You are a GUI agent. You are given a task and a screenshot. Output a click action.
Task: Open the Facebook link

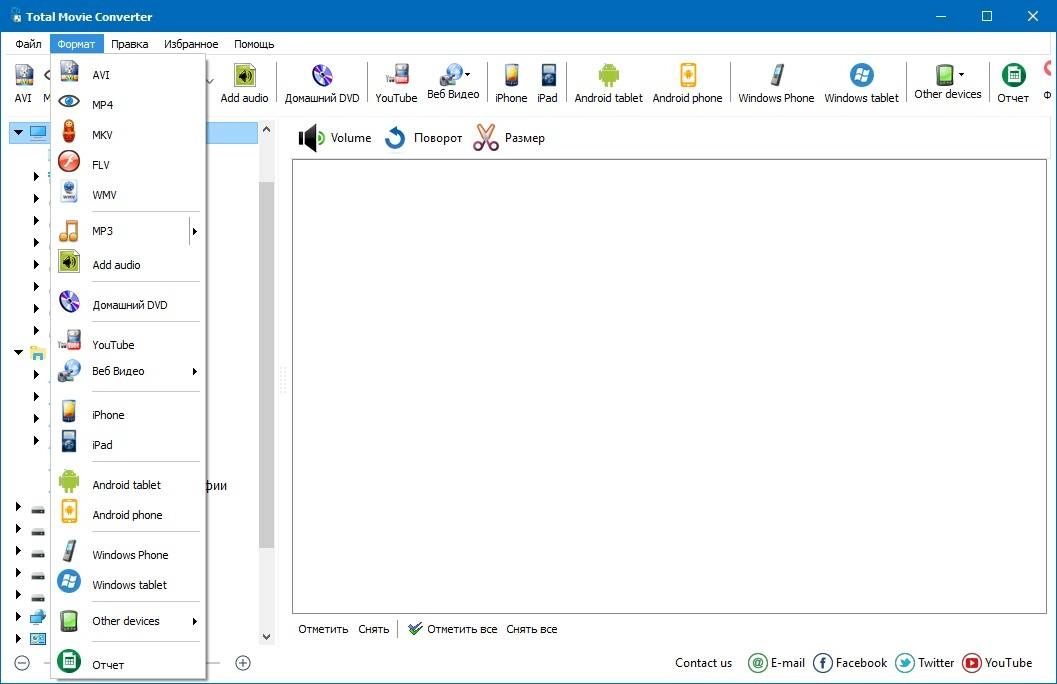click(x=849, y=662)
